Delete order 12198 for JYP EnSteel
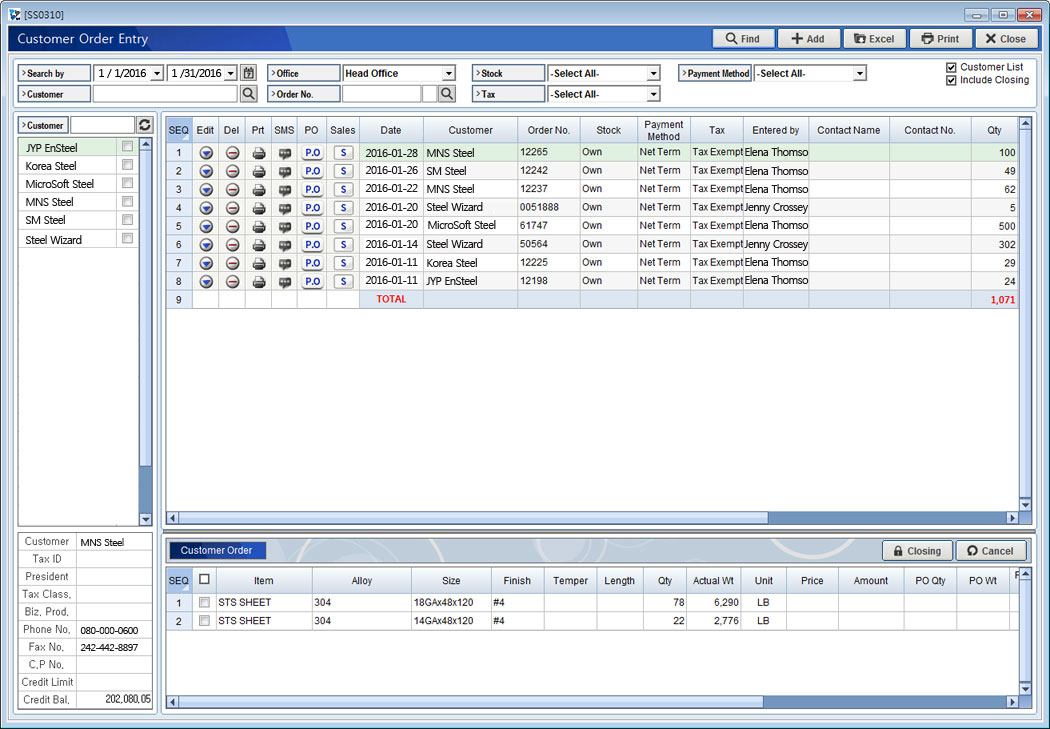Screen dimensions: 1050x729 [x=232, y=282]
